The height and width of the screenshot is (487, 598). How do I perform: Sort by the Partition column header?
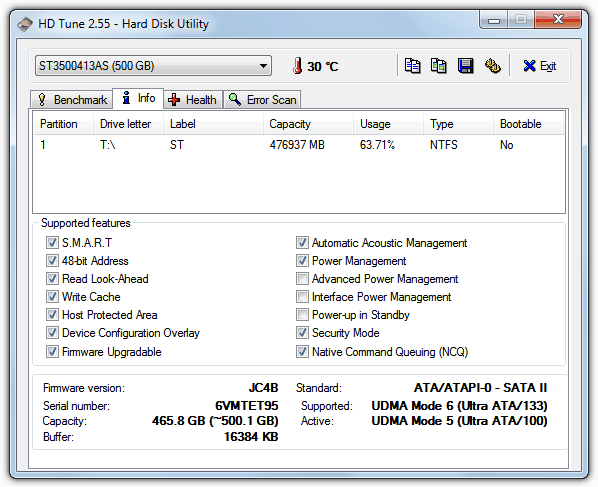pos(64,124)
